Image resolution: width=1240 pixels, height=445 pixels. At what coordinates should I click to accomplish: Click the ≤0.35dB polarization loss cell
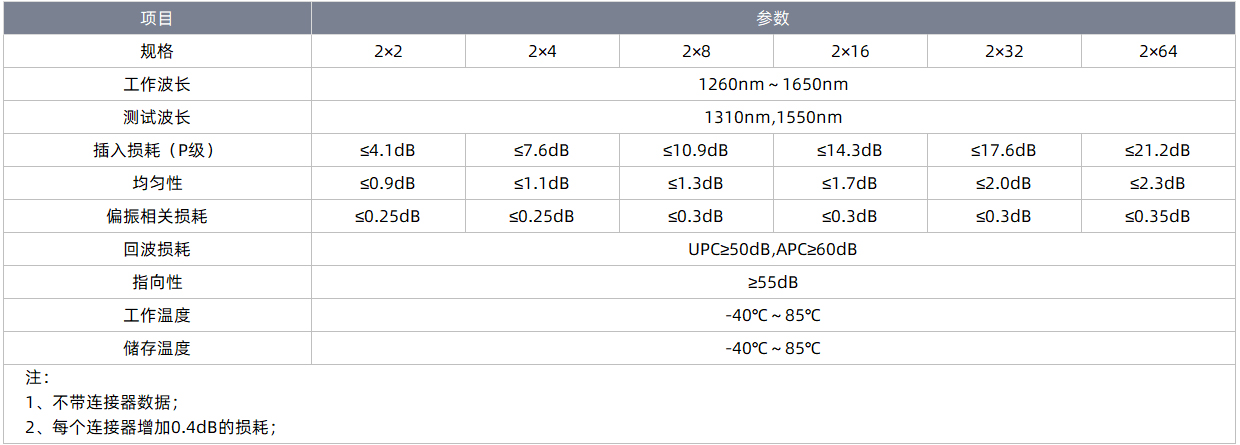1158,216
